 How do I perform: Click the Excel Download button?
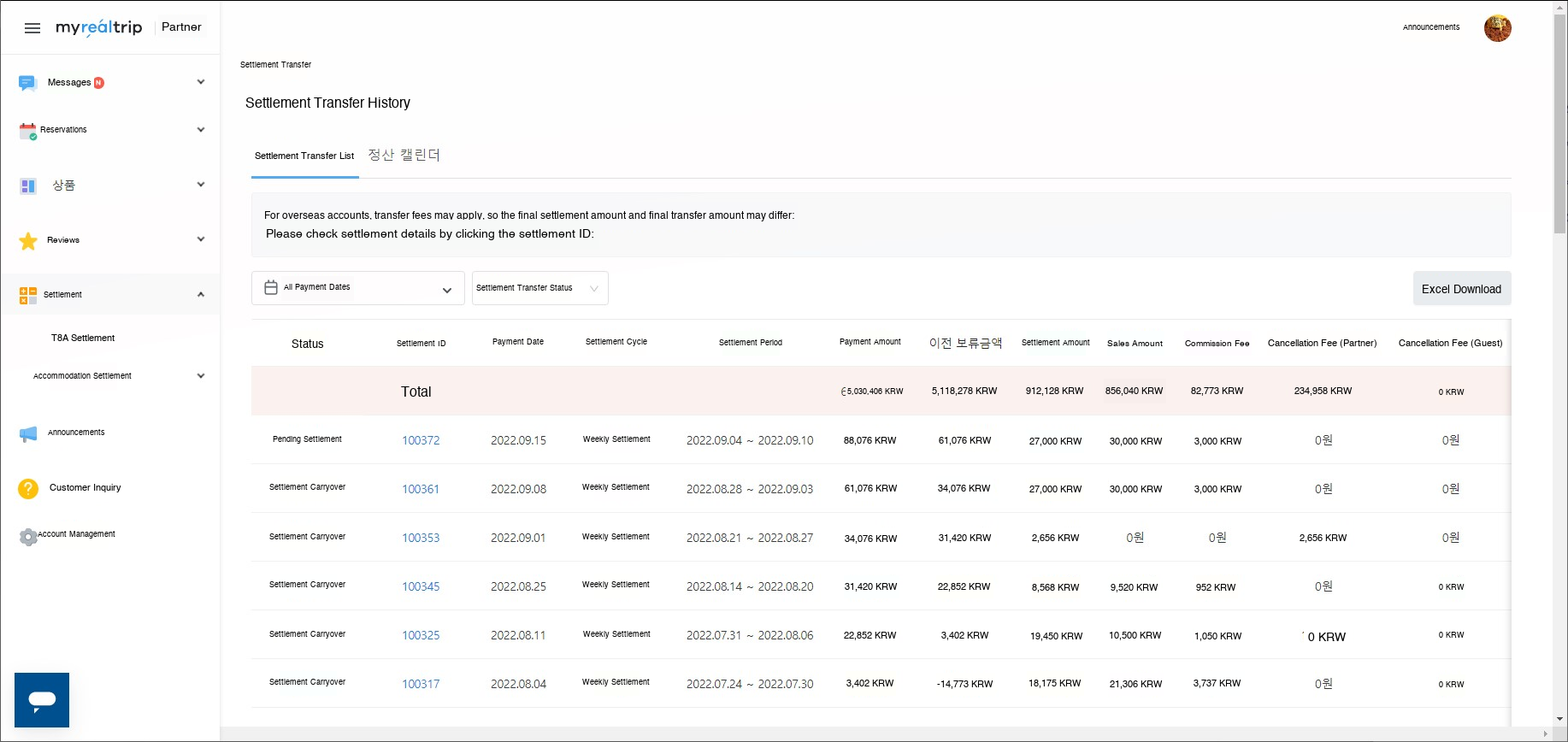[x=1461, y=289]
